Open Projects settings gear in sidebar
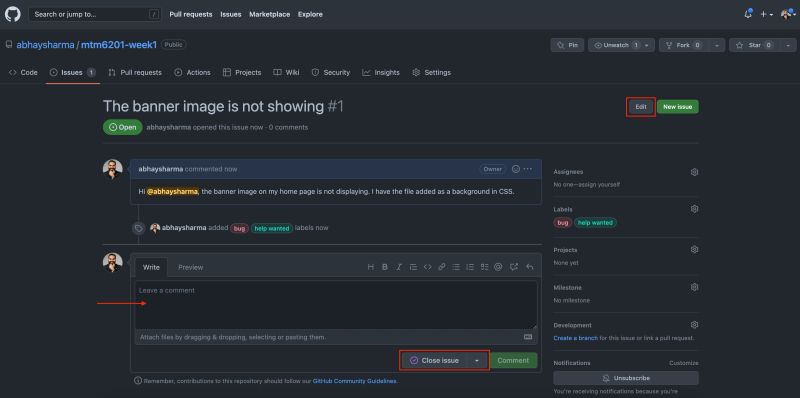The width and height of the screenshot is (800, 398). tap(694, 250)
